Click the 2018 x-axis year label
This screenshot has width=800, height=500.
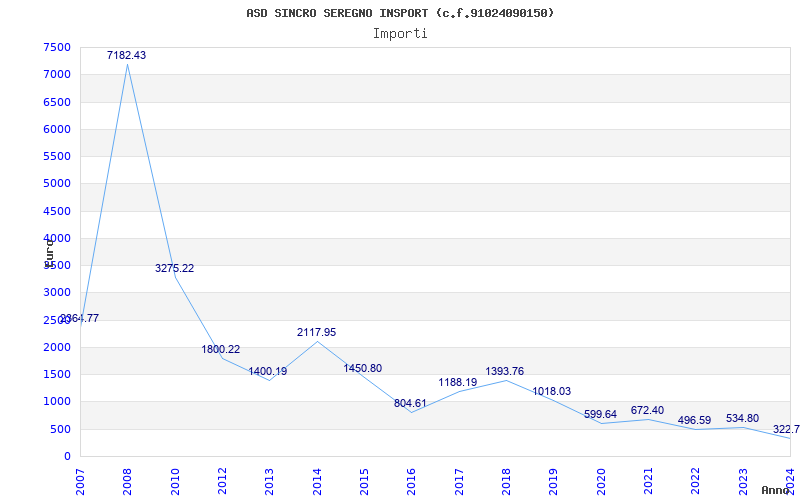506,482
